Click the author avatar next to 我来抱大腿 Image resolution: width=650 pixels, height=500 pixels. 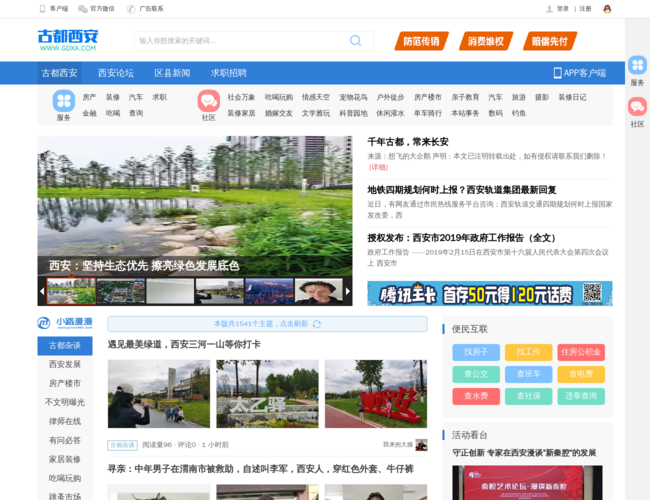(x=421, y=445)
